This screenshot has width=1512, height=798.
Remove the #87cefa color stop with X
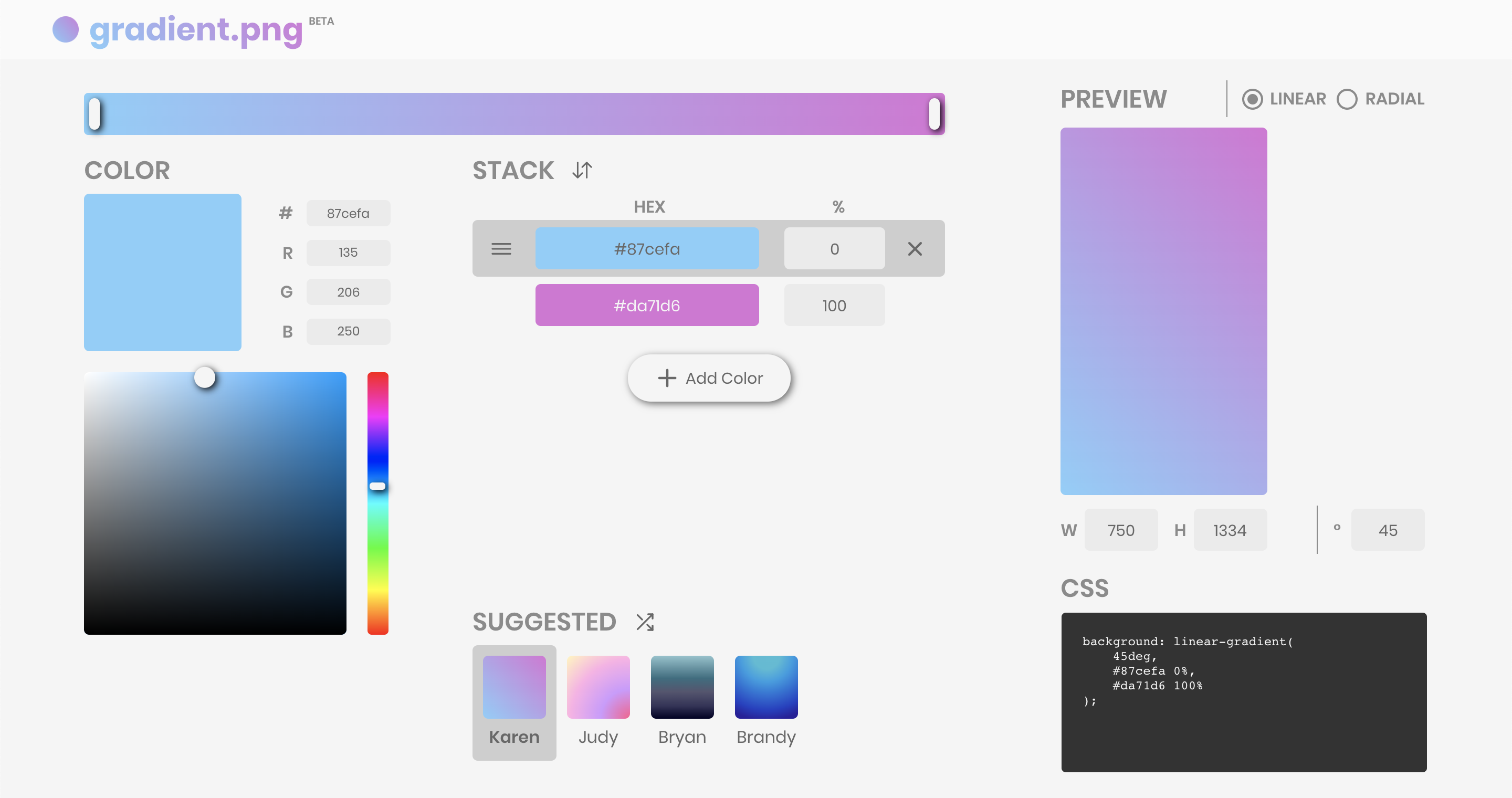915,249
